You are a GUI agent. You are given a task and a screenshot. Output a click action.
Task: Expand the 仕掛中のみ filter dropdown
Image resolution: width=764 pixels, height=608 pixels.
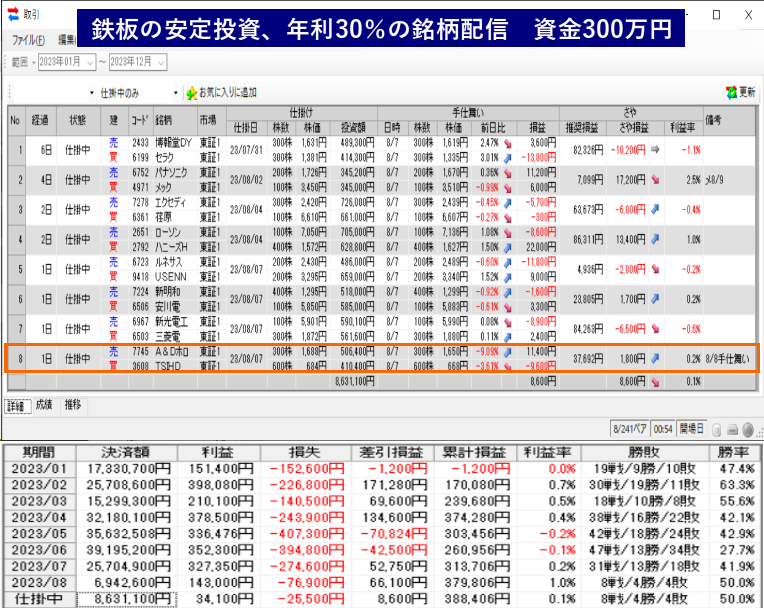176,93
